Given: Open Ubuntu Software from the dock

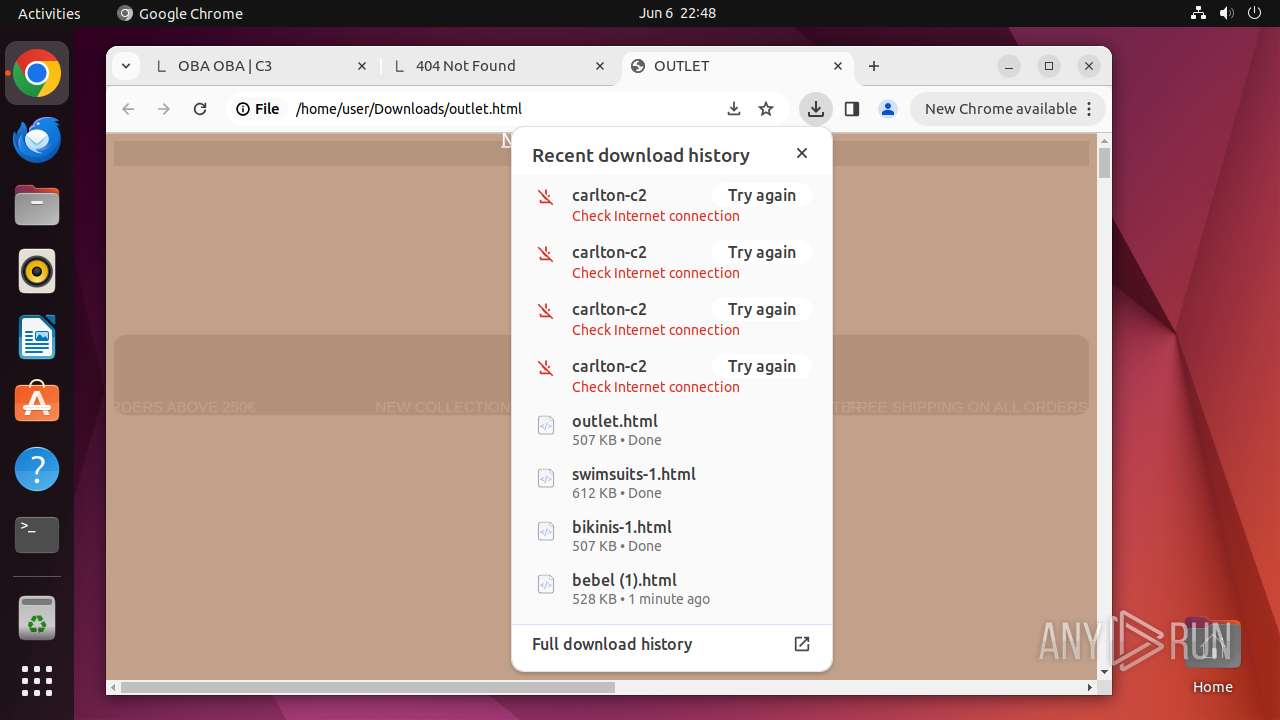Looking at the screenshot, I should pos(37,403).
